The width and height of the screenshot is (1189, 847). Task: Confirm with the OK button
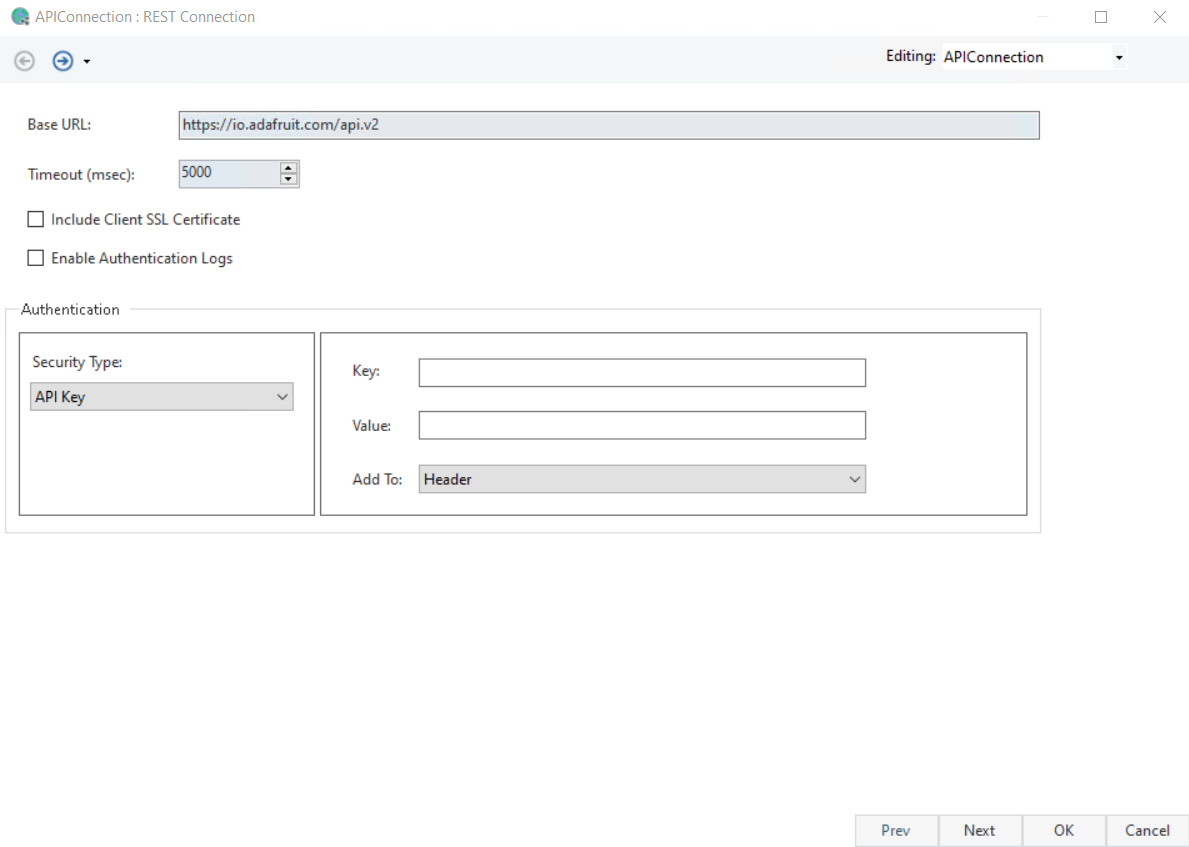click(x=1063, y=830)
